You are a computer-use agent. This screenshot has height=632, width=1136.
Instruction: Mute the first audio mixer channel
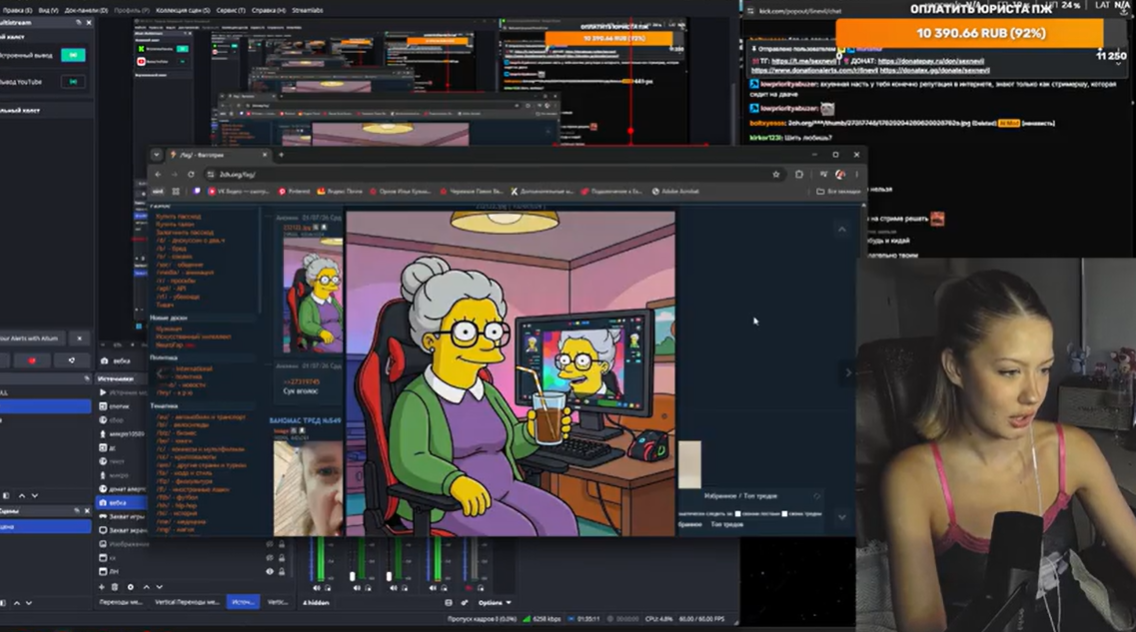[x=317, y=588]
